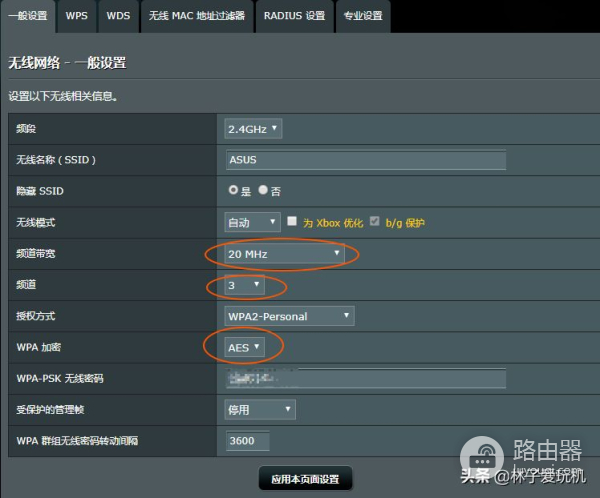The width and height of the screenshot is (600, 498).
Task: Click the key rotation field showing 3600
Action: pyautogui.click(x=248, y=441)
